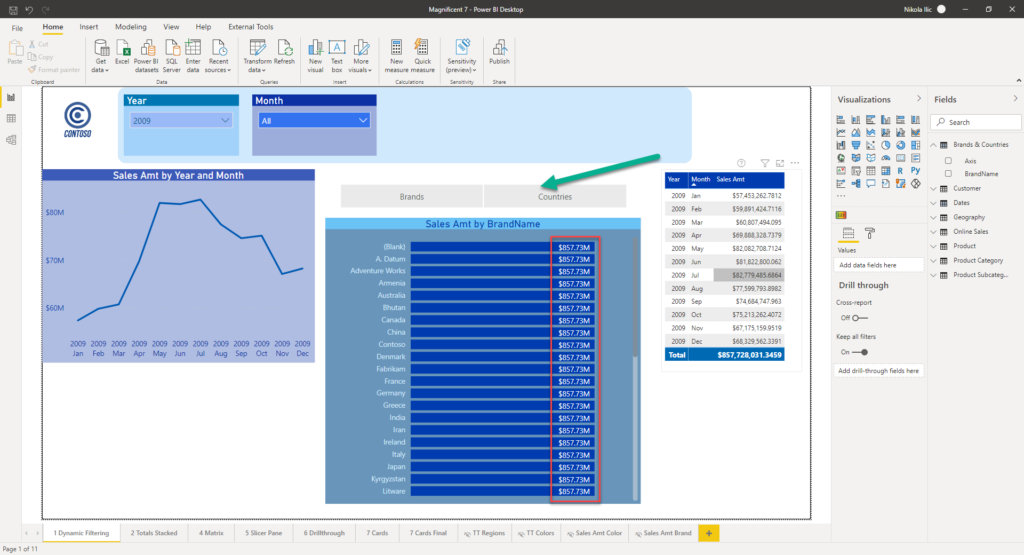This screenshot has height=555, width=1024.
Task: Switch to Data view in left sidebar
Action: tap(11, 118)
